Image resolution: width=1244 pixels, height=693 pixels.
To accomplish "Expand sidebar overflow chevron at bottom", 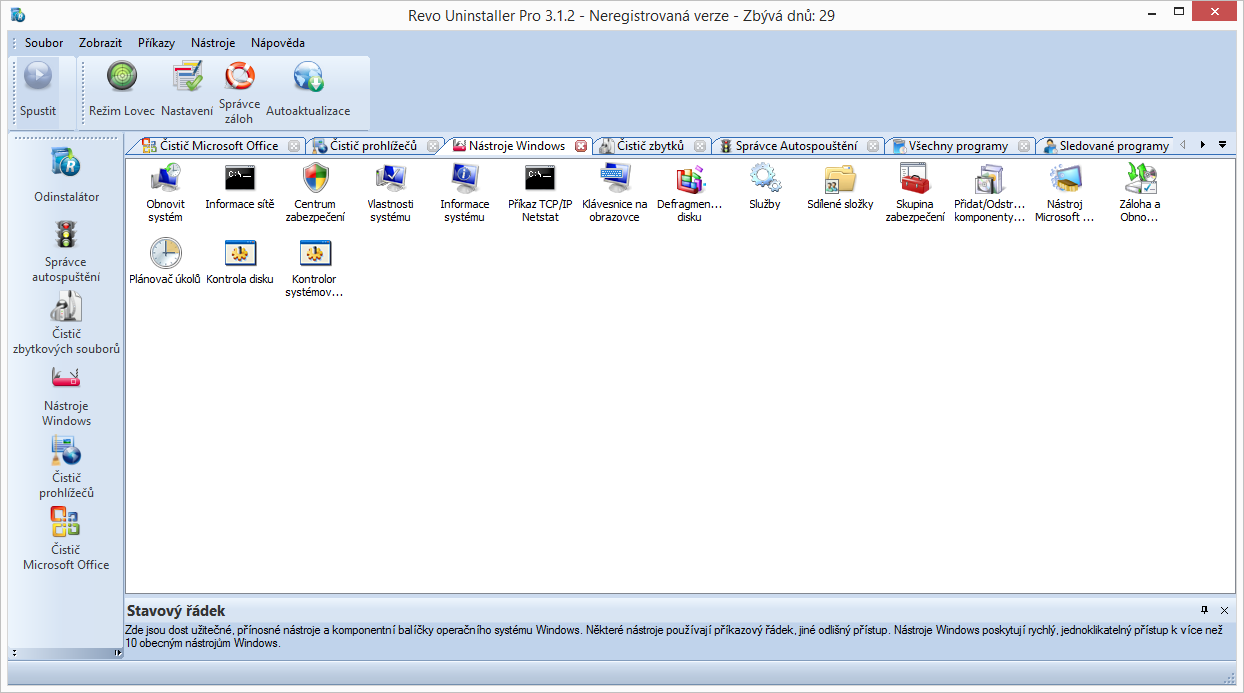I will 14,653.
